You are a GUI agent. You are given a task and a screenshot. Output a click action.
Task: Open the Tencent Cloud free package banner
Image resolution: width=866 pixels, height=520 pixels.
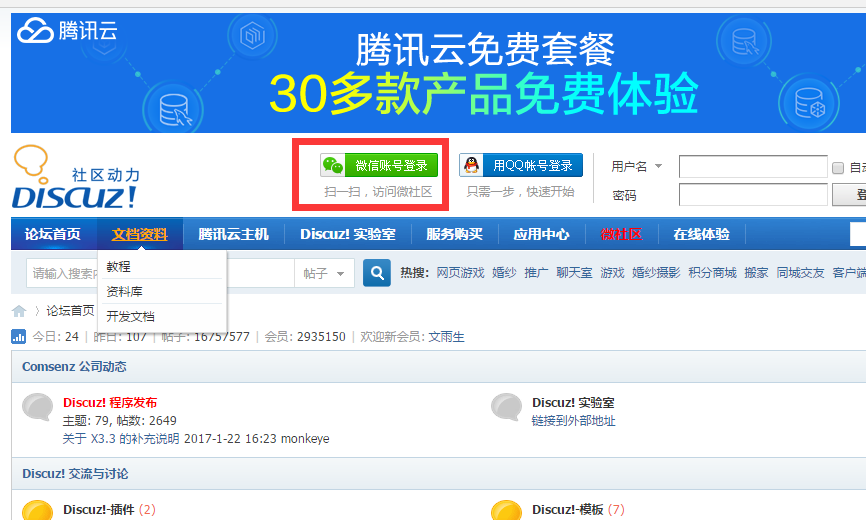point(439,73)
